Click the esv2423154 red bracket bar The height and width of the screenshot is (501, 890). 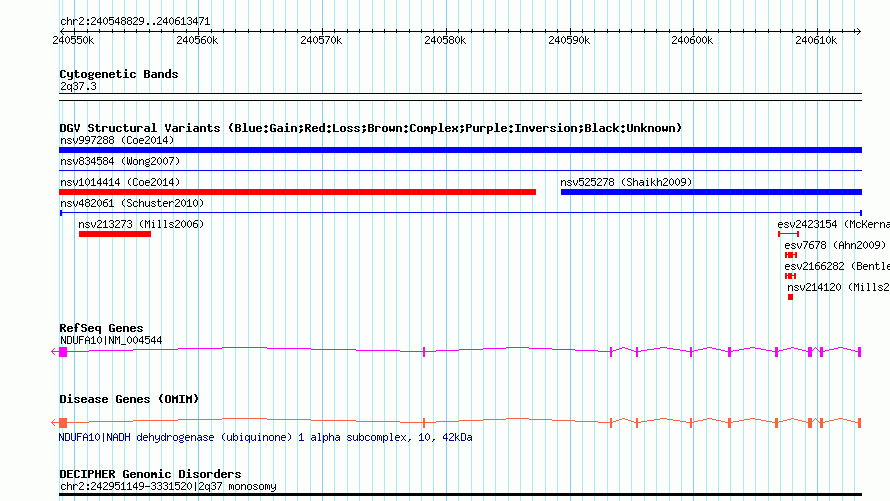point(788,234)
